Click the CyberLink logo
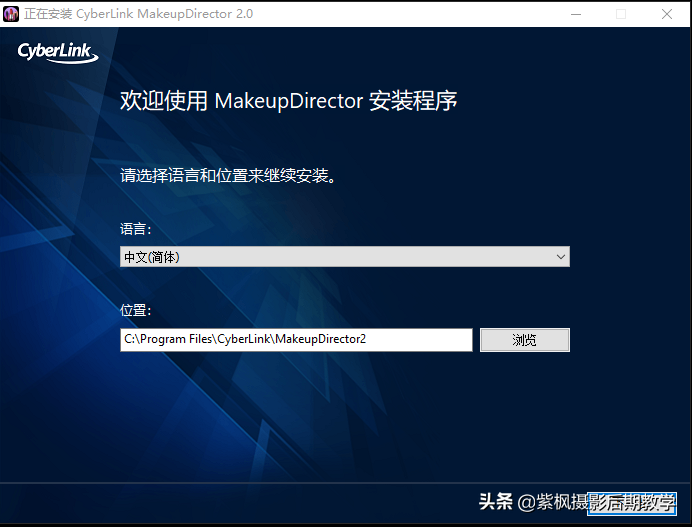692x527 pixels. tap(57, 53)
